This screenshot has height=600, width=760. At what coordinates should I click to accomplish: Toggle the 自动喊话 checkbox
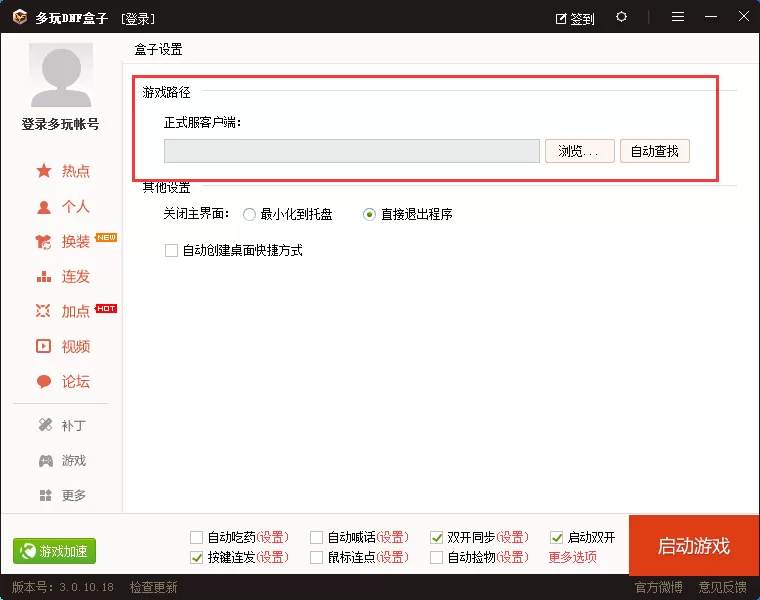tap(317, 537)
